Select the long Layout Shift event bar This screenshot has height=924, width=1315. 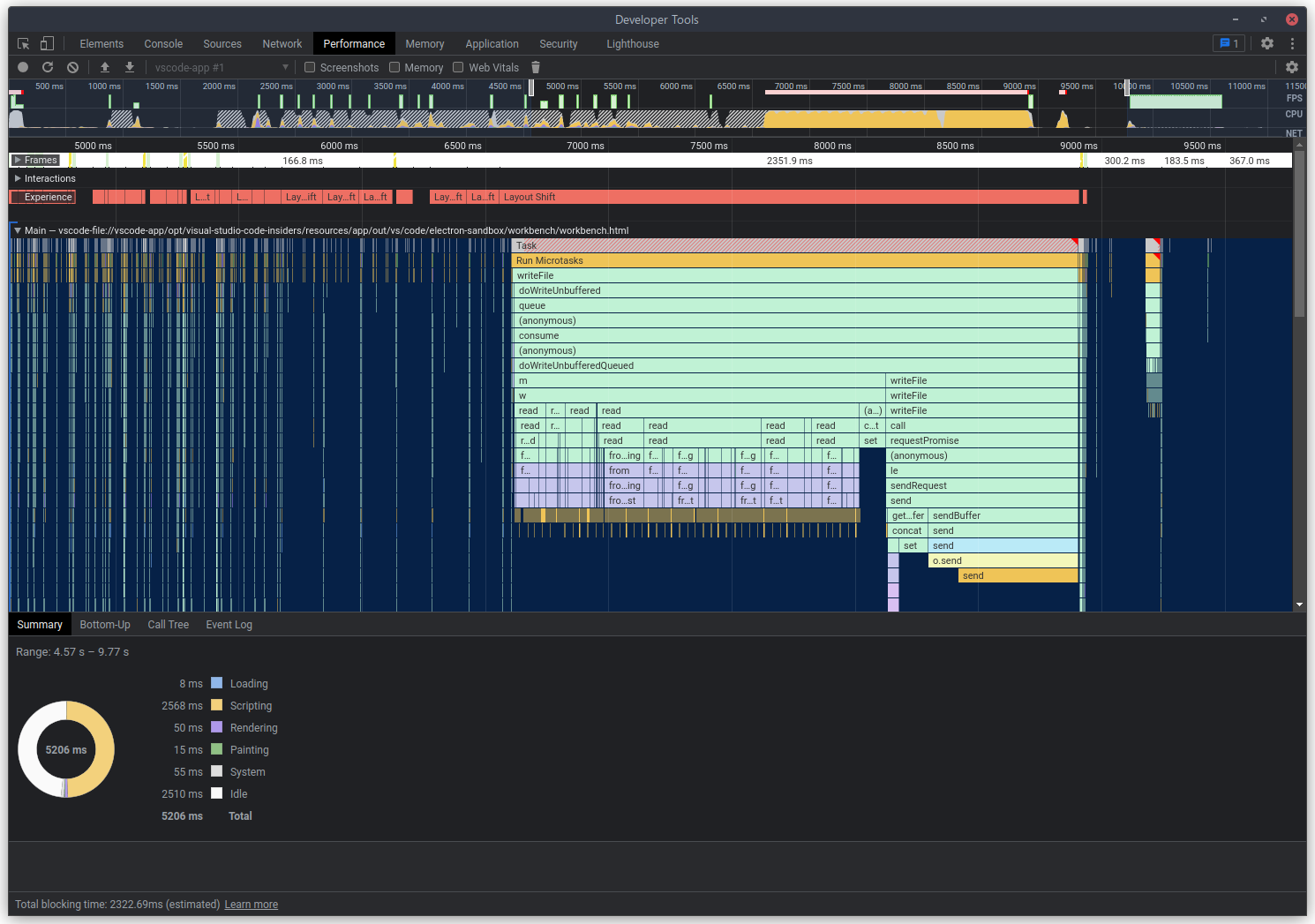(x=789, y=197)
